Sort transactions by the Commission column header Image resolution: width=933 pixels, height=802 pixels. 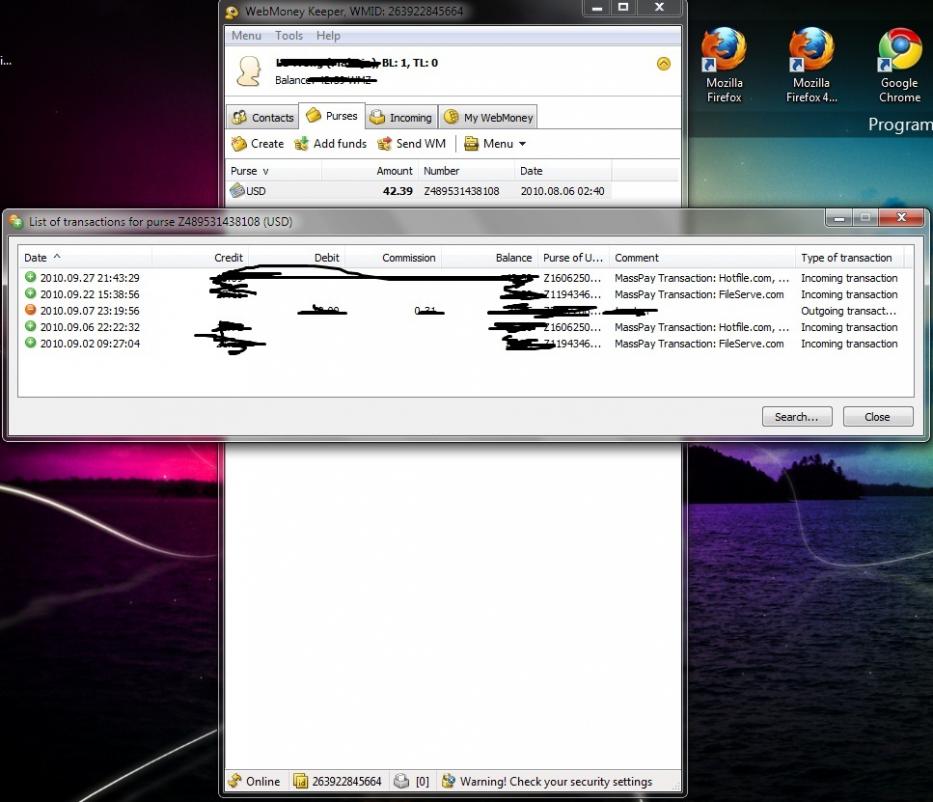click(393, 258)
